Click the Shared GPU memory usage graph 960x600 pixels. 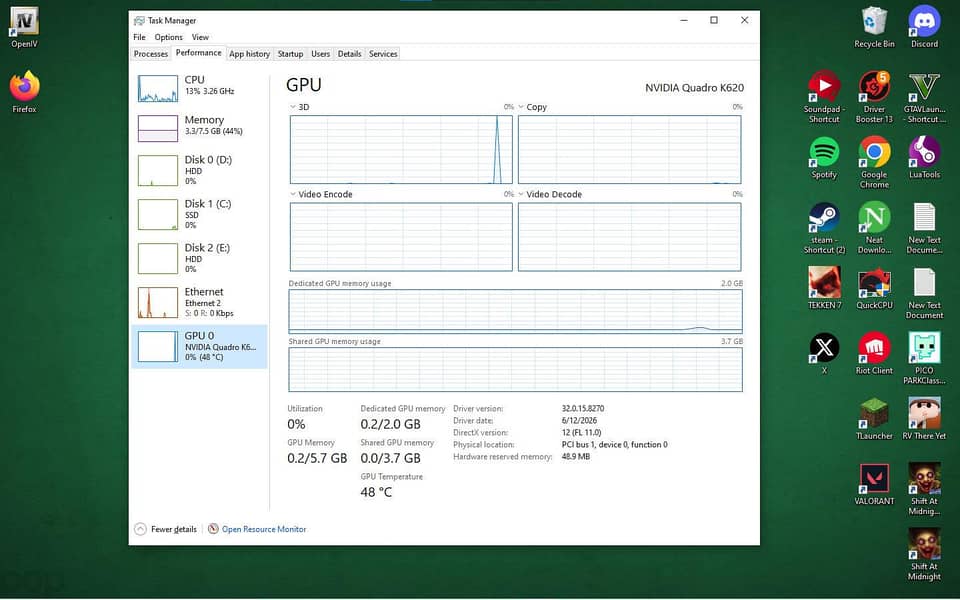click(x=515, y=369)
